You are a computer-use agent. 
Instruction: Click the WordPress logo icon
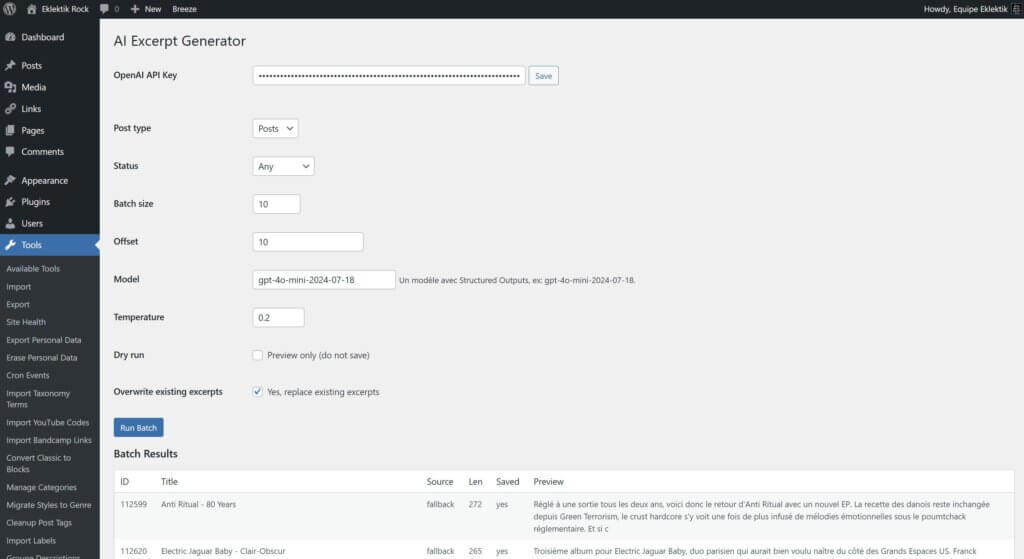[x=10, y=9]
